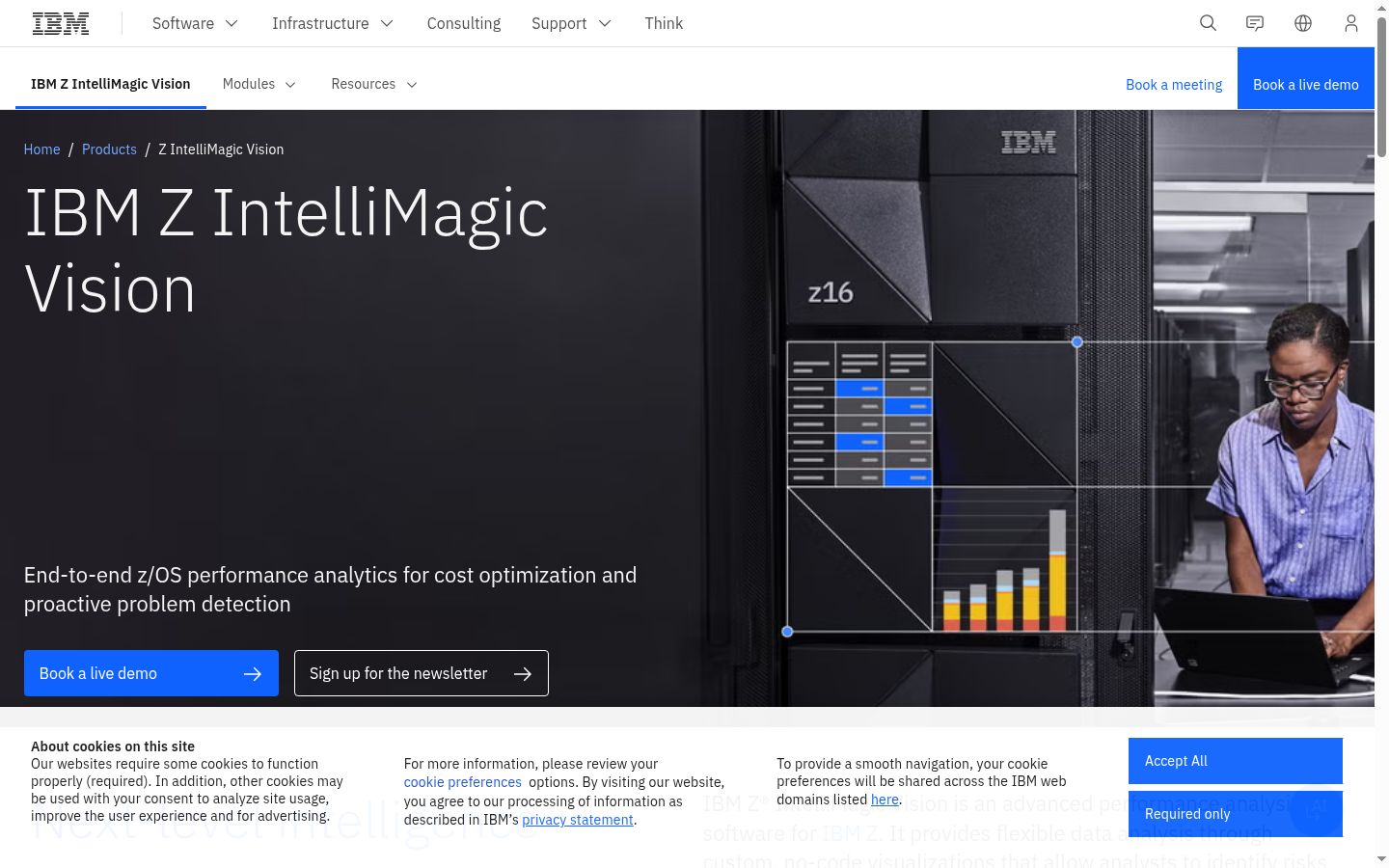Click the Book a meeting link
Viewport: 1389px width, 868px height.
1174,85
